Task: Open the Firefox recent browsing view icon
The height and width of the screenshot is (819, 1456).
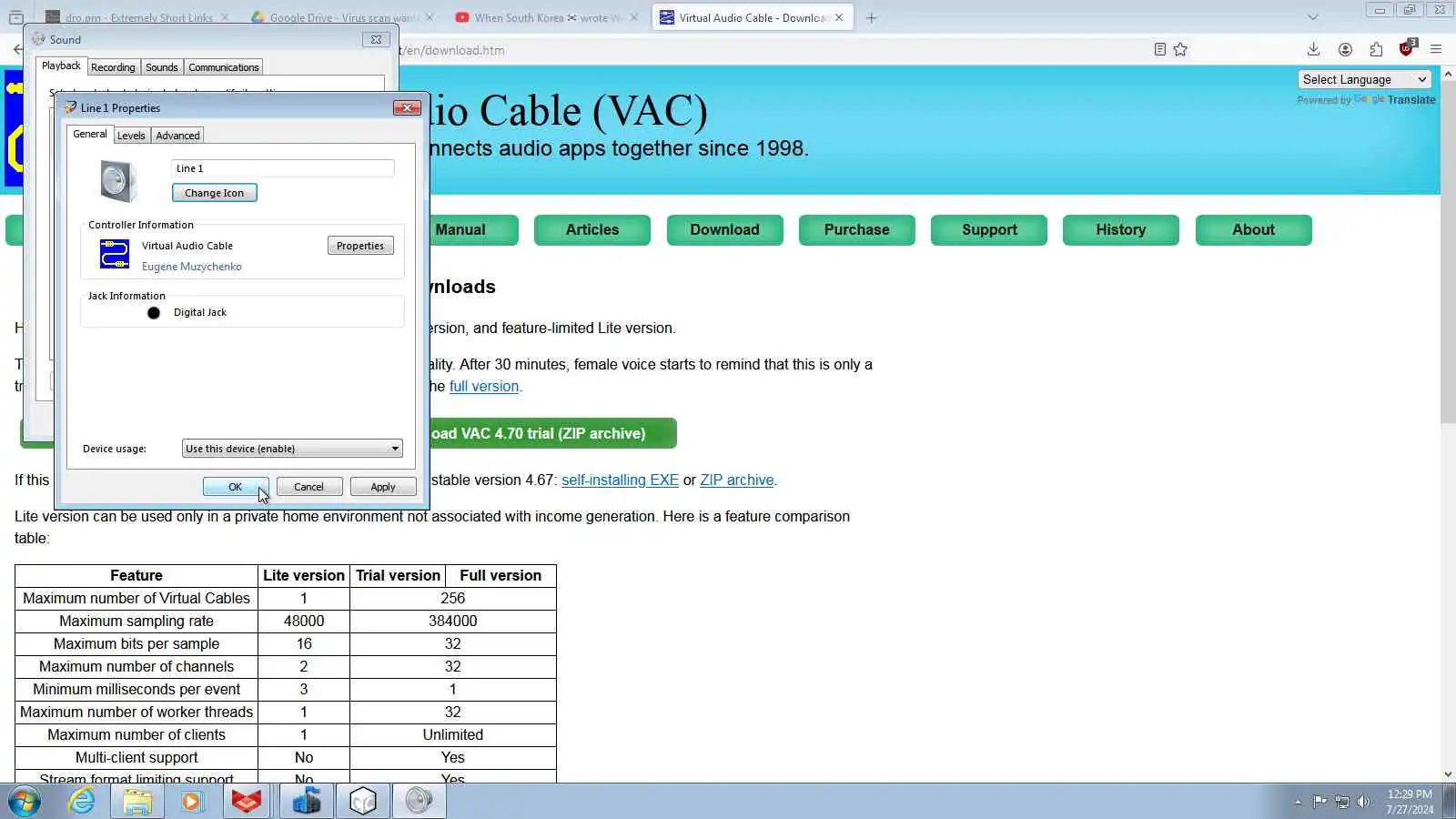Action: point(15,17)
